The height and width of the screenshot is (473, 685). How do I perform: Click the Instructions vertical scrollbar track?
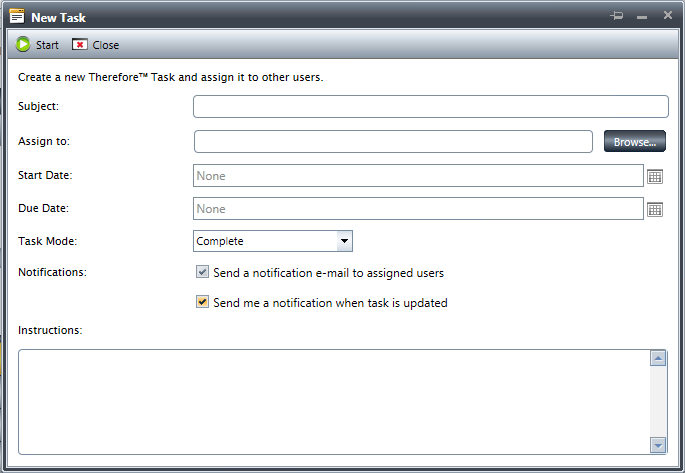658,401
